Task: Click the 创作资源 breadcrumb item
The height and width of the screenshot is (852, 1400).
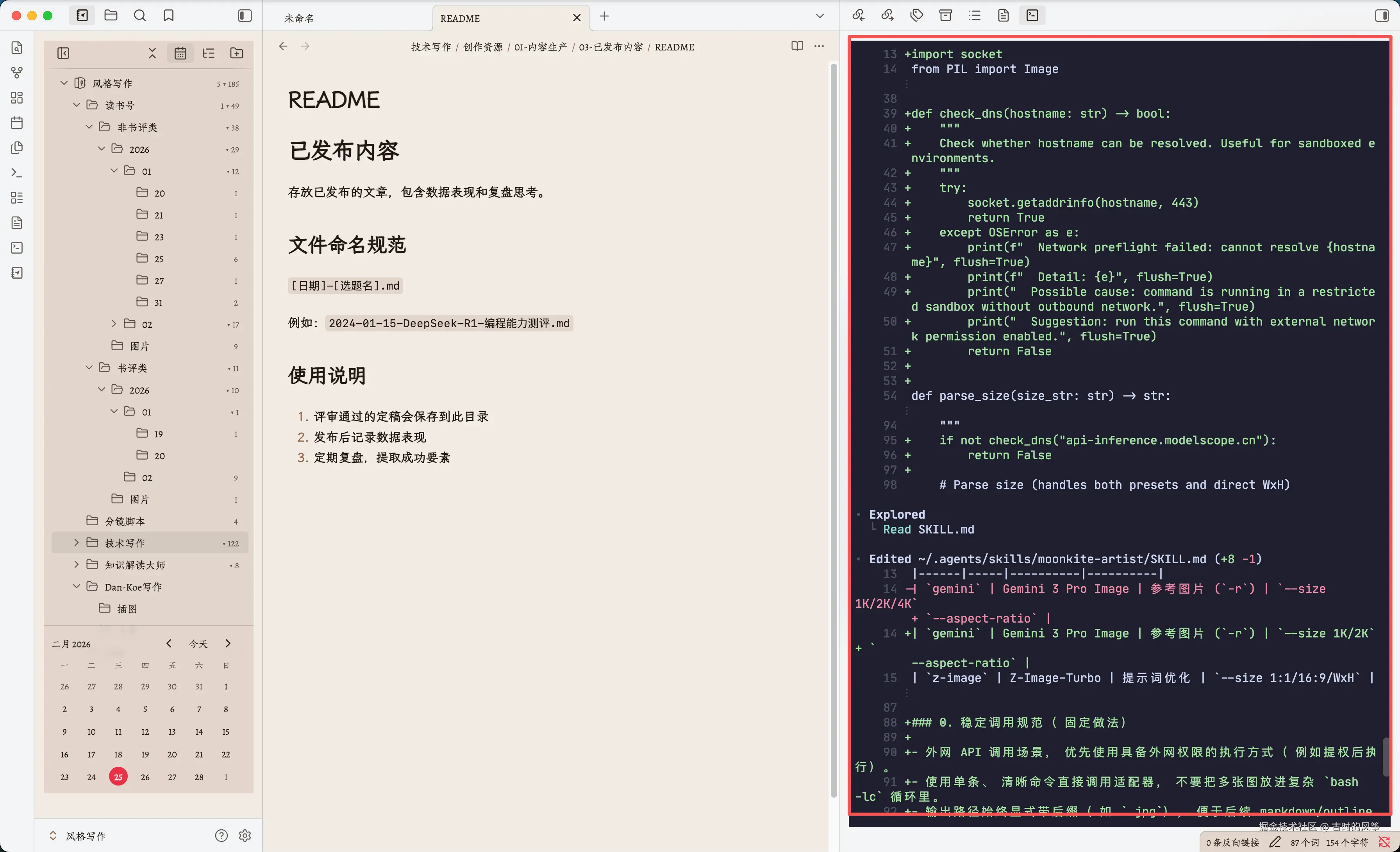Action: pyautogui.click(x=482, y=47)
